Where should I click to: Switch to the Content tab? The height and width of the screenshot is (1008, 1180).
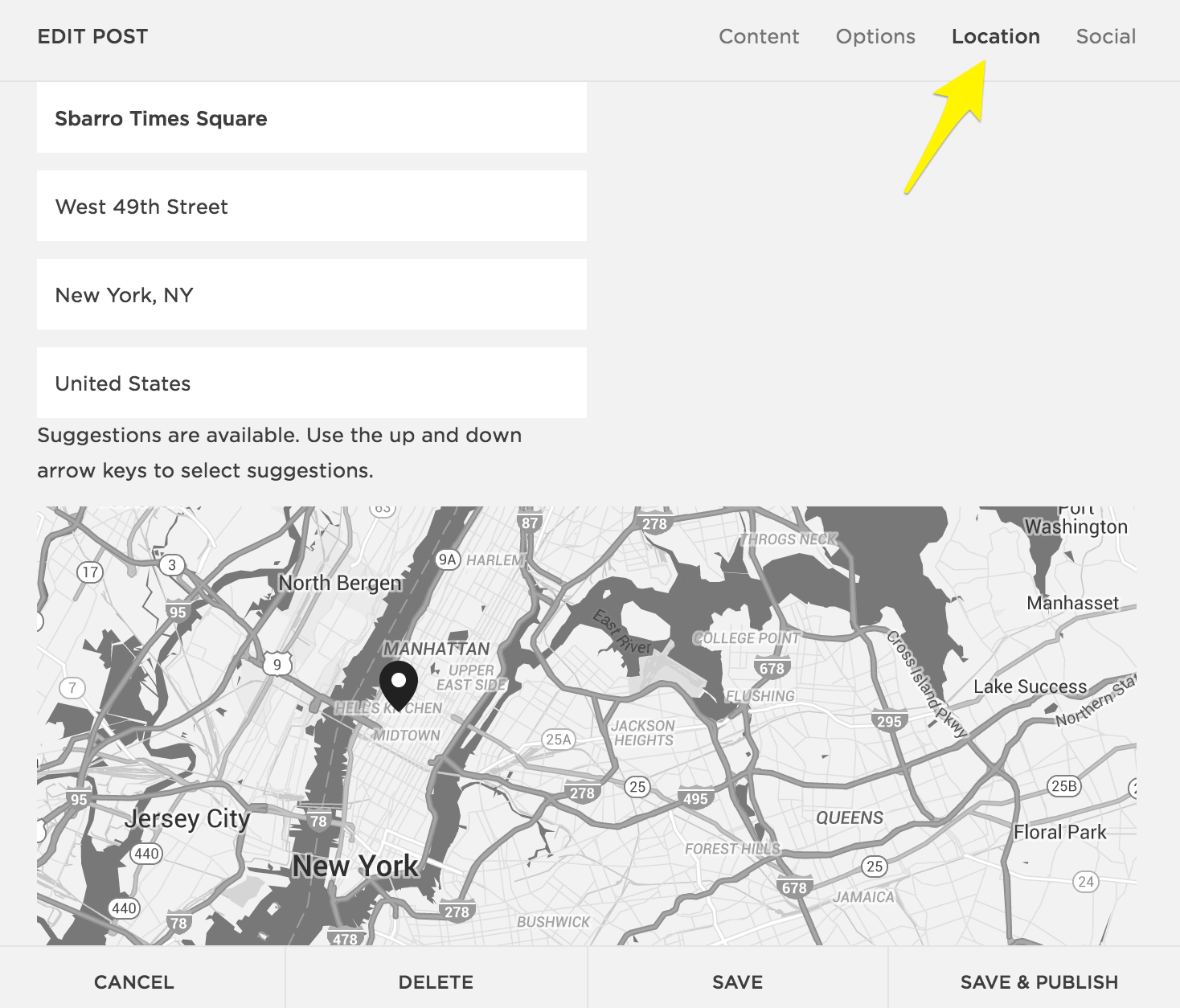(x=758, y=37)
